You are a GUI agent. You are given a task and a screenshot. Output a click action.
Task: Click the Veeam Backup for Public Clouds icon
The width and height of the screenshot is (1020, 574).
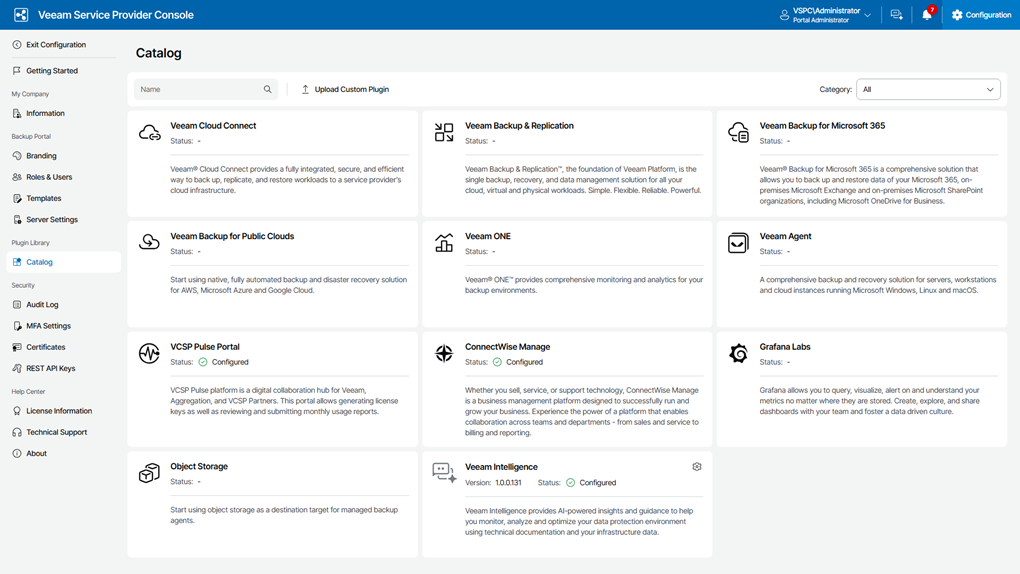pyautogui.click(x=150, y=242)
